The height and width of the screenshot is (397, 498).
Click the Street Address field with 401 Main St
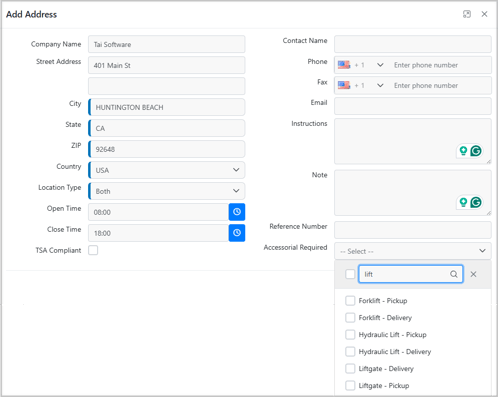[x=167, y=65]
